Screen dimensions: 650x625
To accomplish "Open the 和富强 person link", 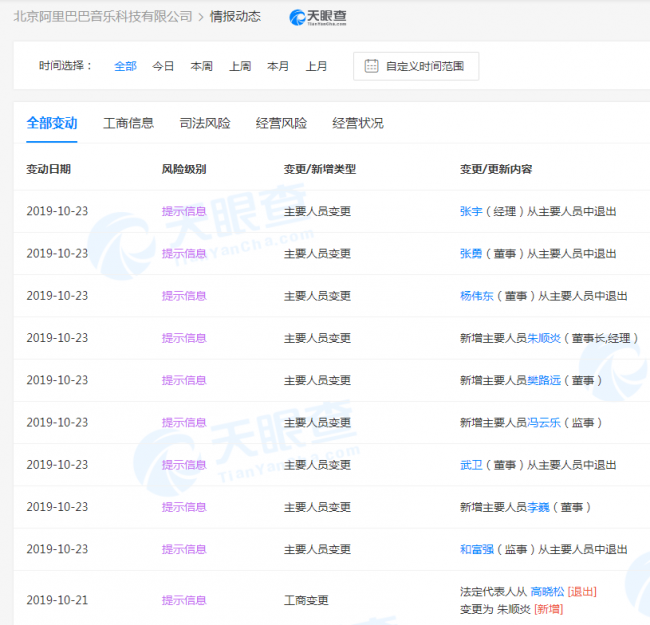I will point(477,550).
